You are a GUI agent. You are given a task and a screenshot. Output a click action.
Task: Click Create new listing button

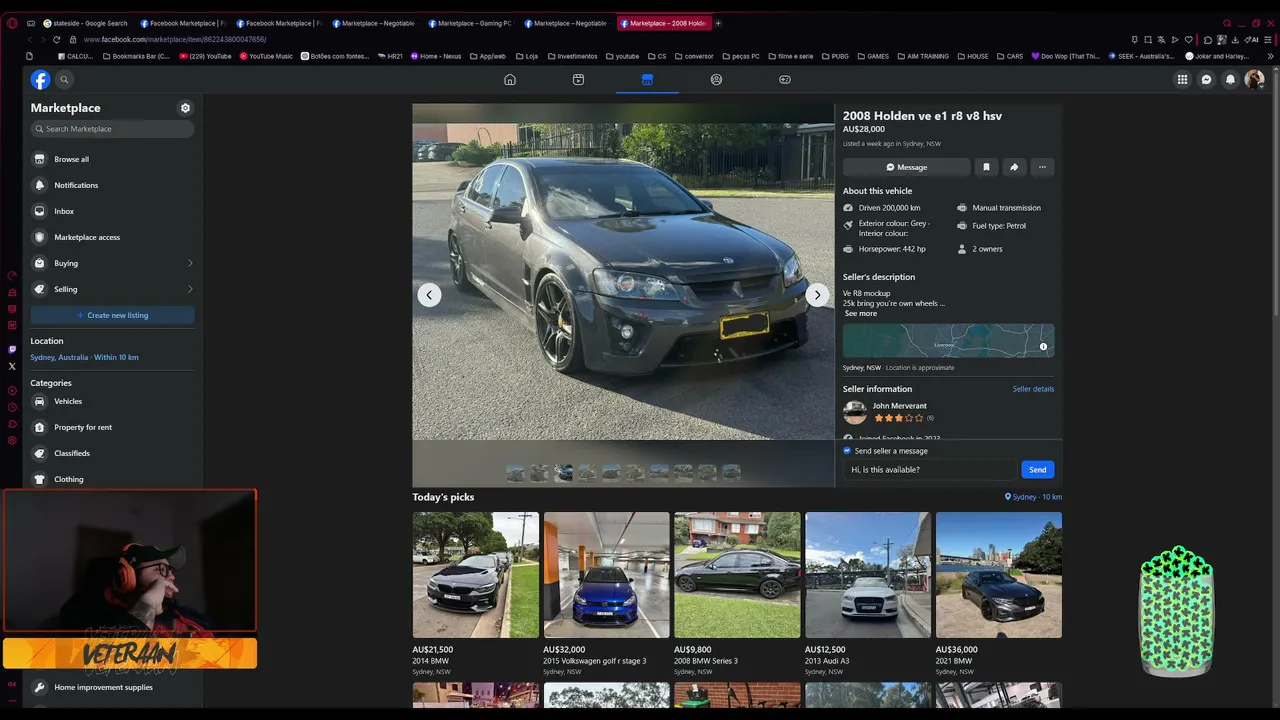click(x=112, y=315)
